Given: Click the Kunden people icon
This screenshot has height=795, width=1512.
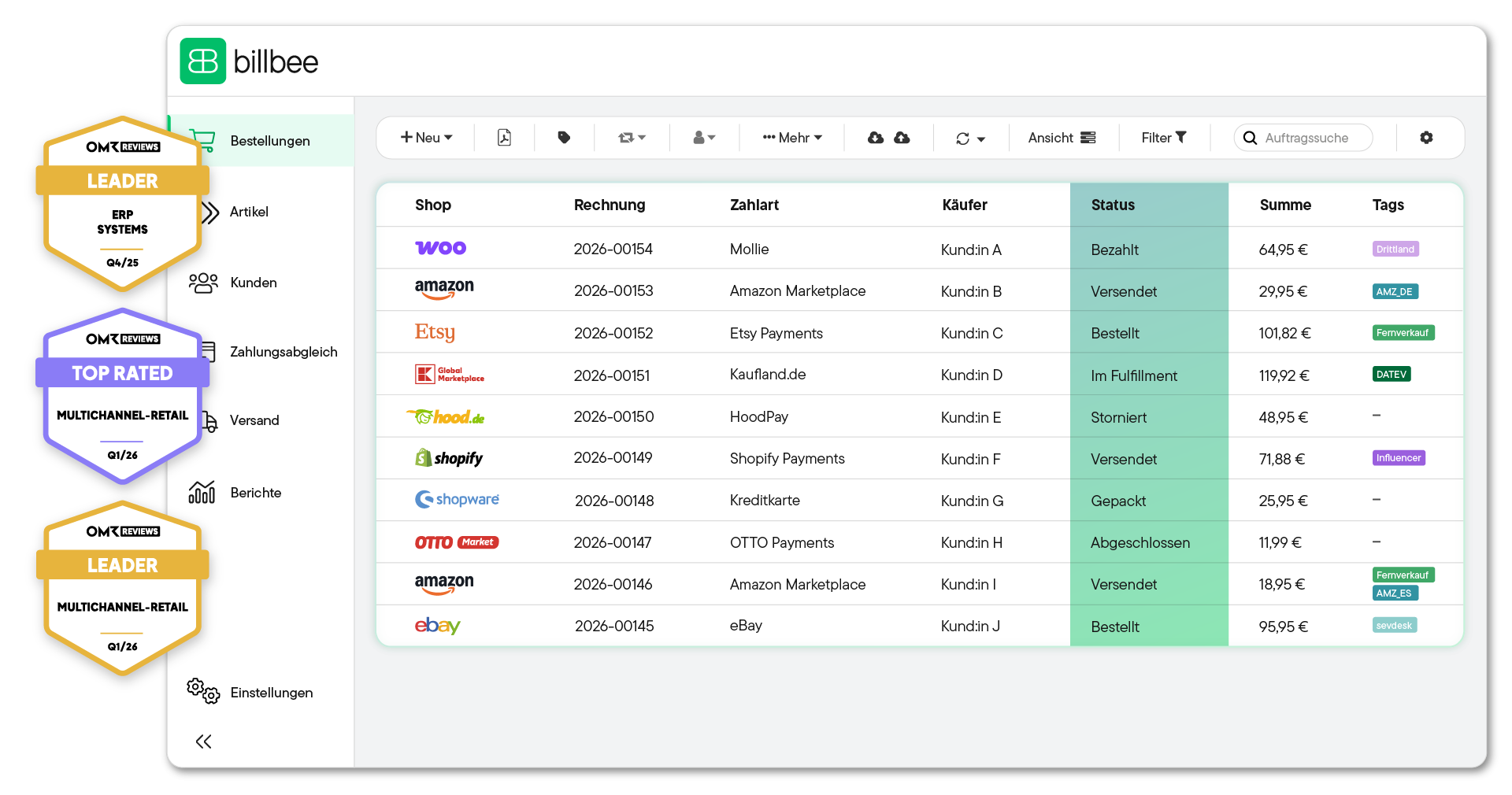Looking at the screenshot, I should (x=203, y=283).
